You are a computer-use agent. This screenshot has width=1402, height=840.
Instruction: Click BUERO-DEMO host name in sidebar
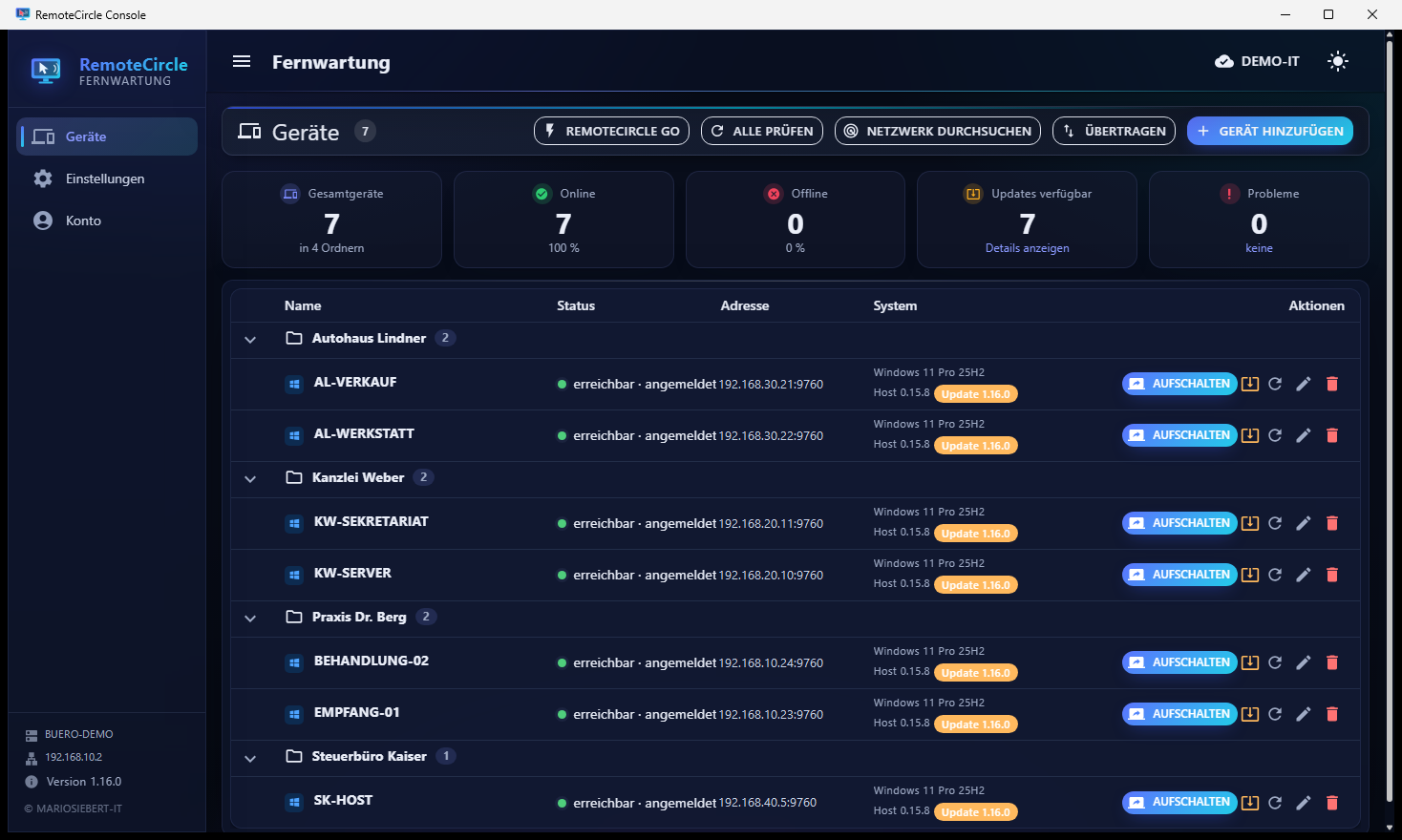[x=79, y=734]
